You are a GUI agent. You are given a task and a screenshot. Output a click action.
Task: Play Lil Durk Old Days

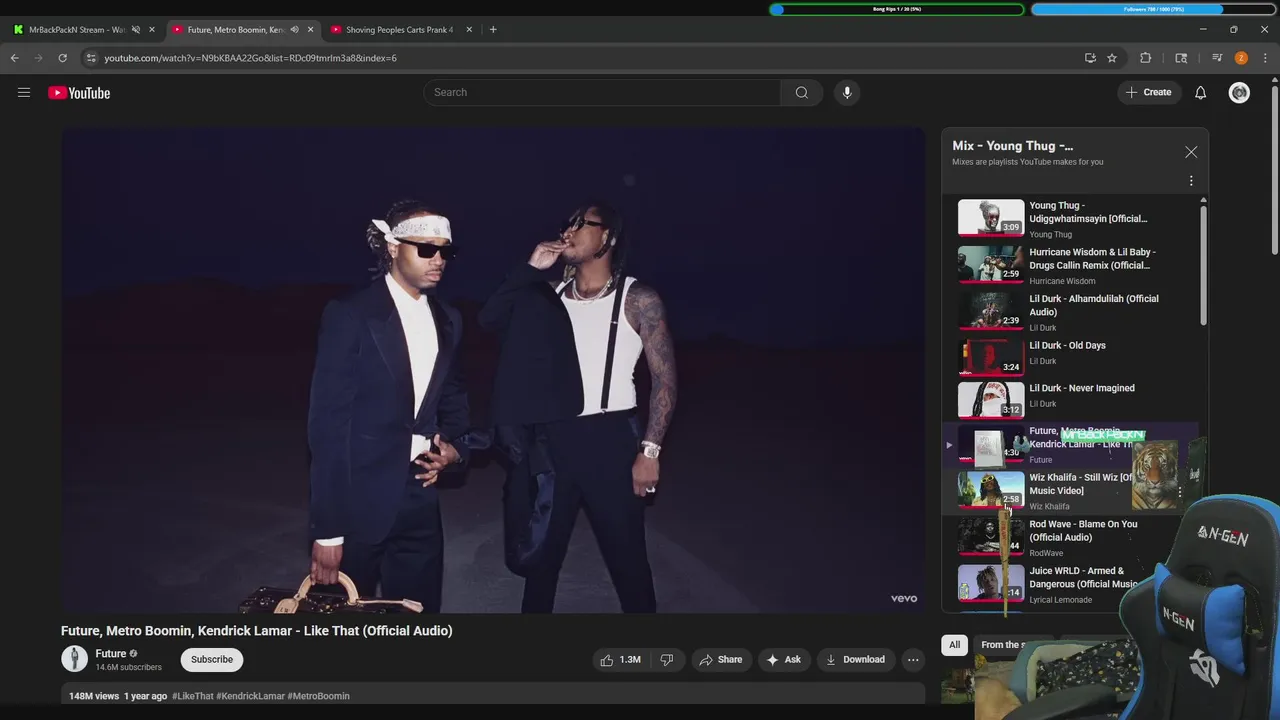pyautogui.click(x=1071, y=355)
